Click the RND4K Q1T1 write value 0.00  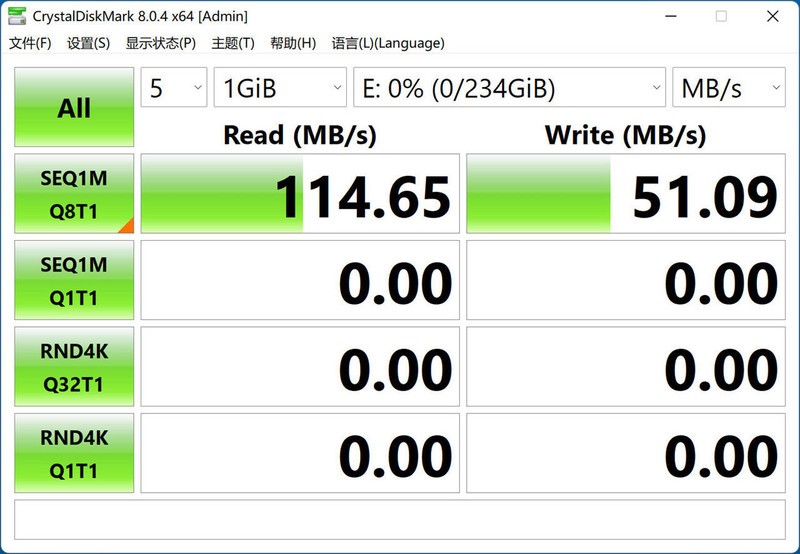(626, 453)
